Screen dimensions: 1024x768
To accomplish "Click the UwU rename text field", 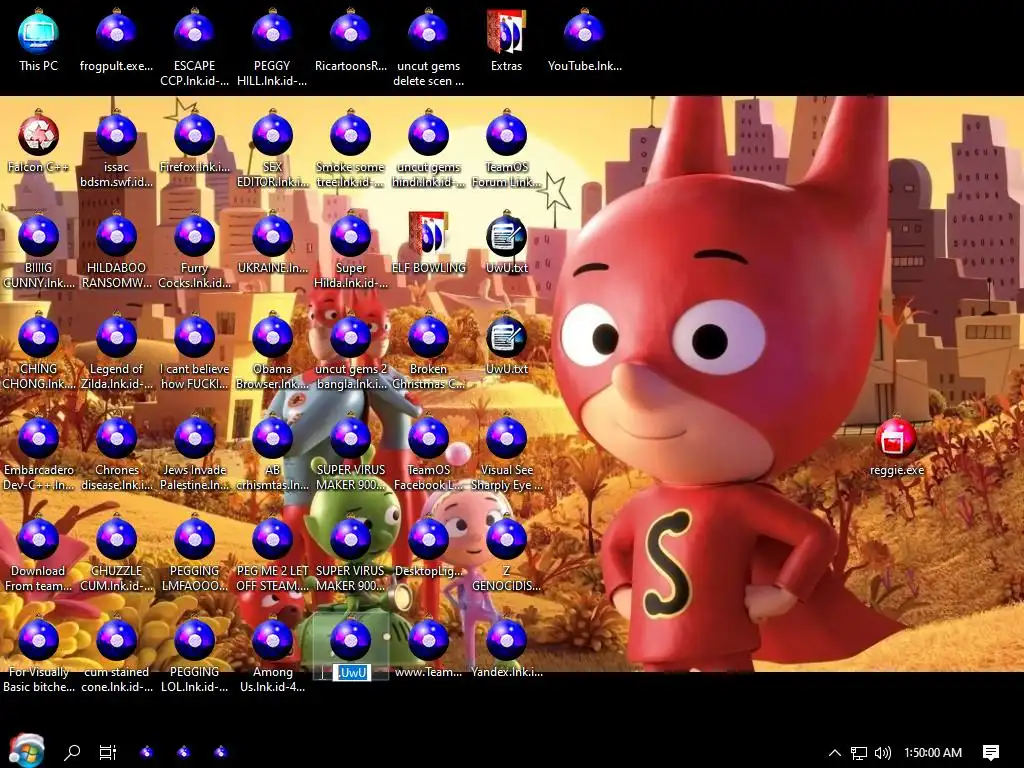I will click(x=352, y=672).
